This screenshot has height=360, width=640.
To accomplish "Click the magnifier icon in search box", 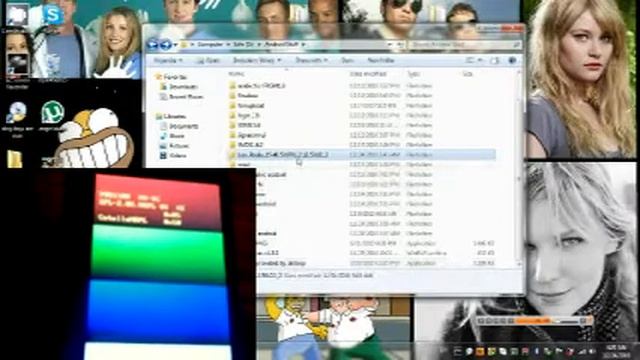I will (516, 44).
